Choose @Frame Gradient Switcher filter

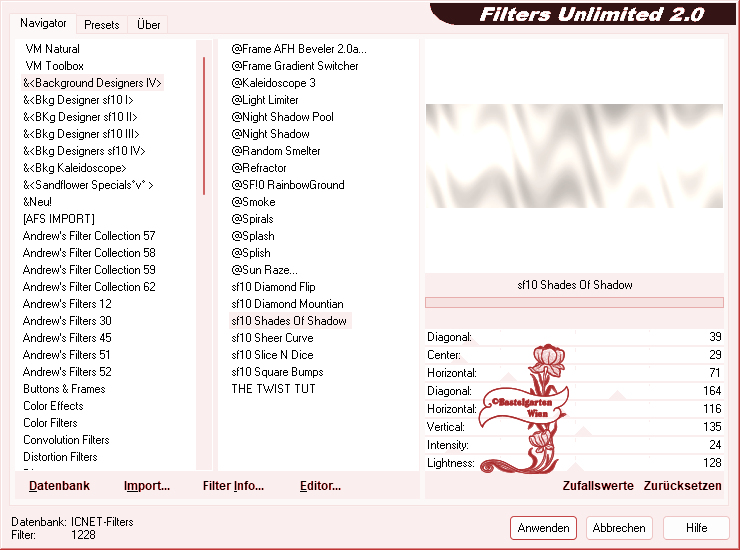[294, 66]
